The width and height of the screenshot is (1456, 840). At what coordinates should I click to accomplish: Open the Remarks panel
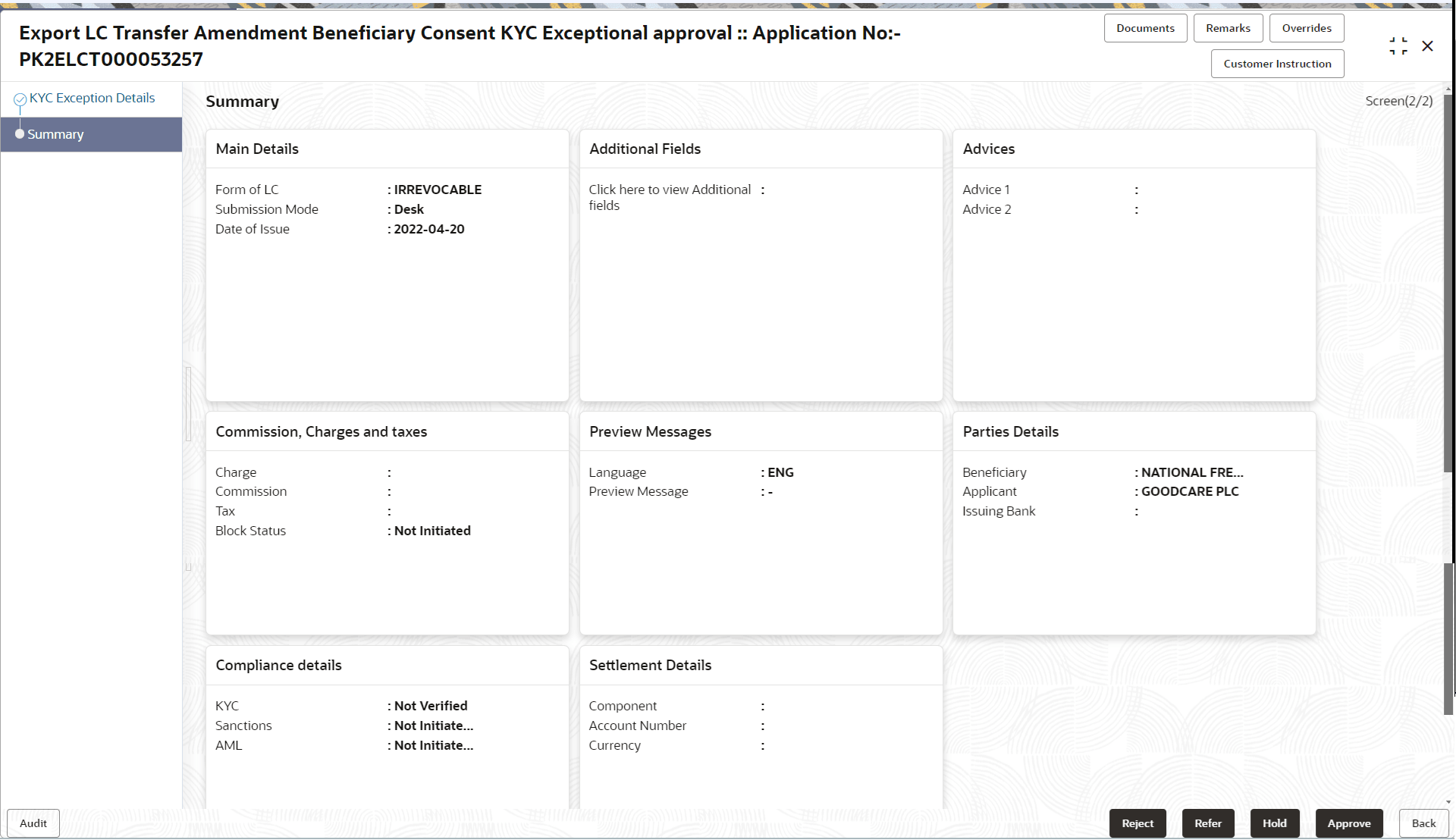pos(1228,27)
